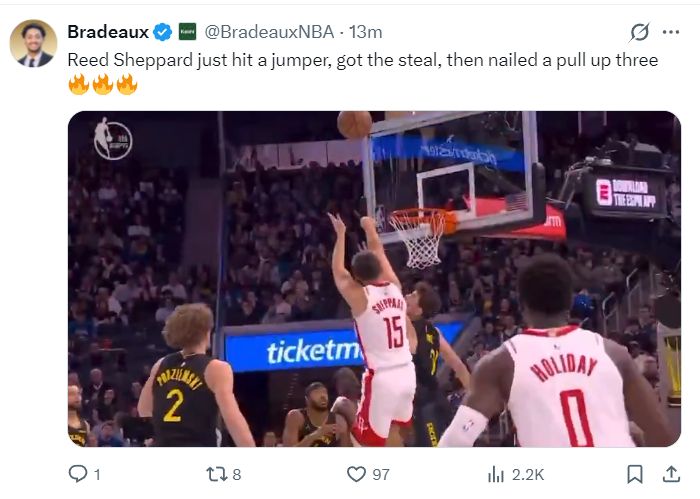Like the post with the heart icon

[x=356, y=474]
